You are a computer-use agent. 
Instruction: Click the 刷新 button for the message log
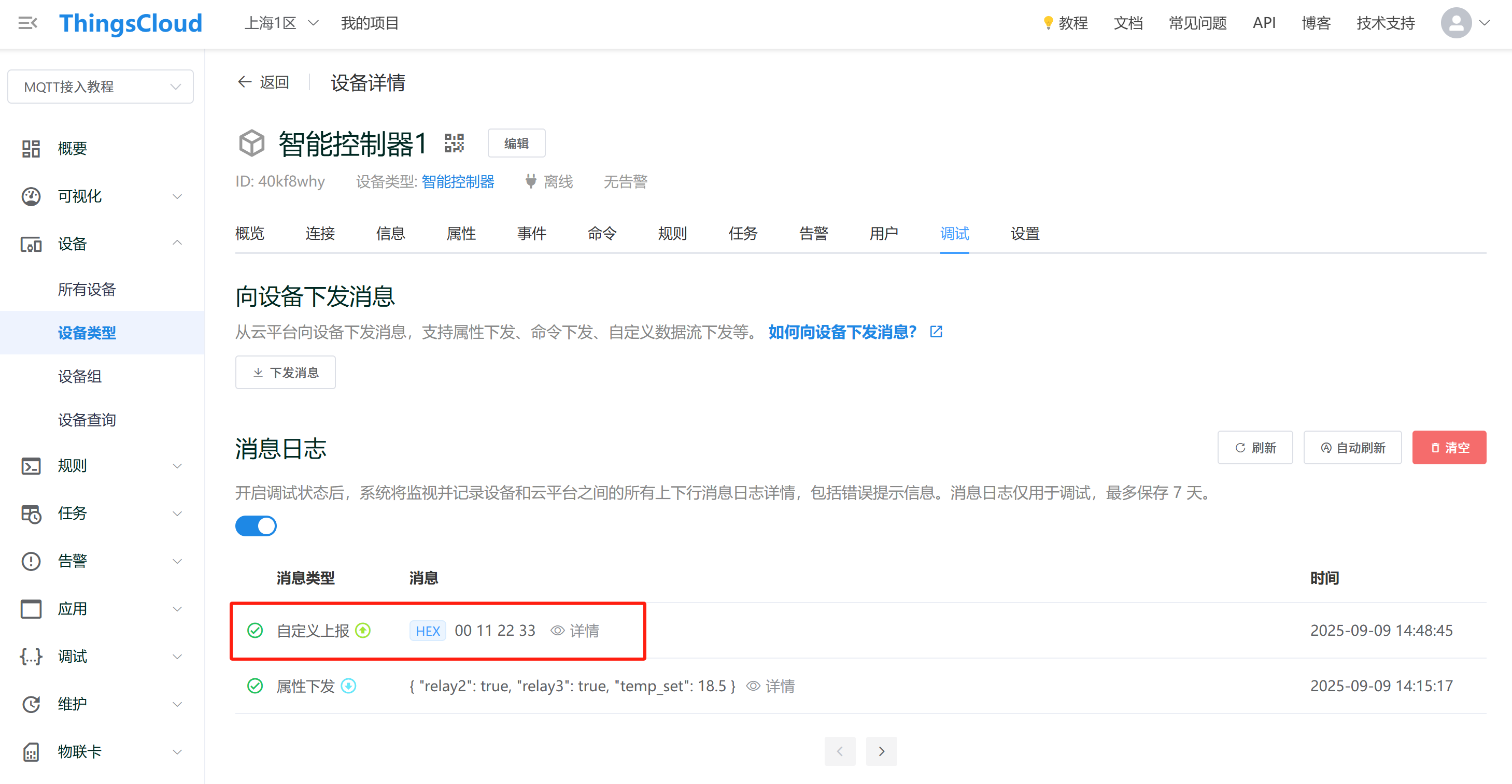pos(1255,448)
